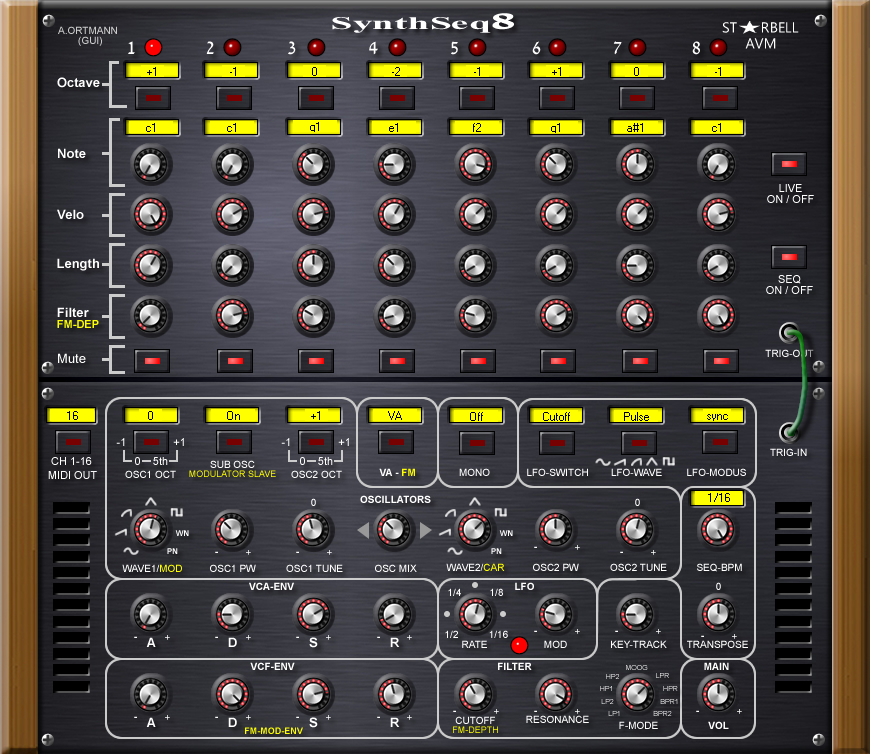
Task: Click the LFO-MODUS display showing sync
Action: 717,416
